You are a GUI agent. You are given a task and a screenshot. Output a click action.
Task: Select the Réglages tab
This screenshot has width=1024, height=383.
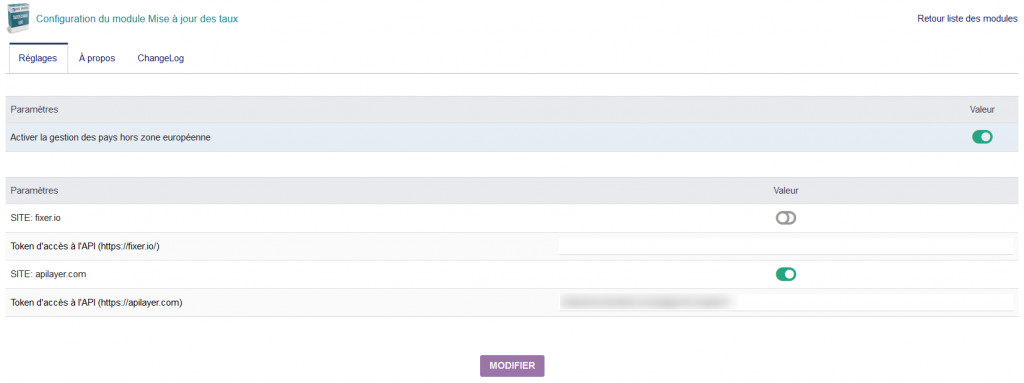click(x=39, y=58)
